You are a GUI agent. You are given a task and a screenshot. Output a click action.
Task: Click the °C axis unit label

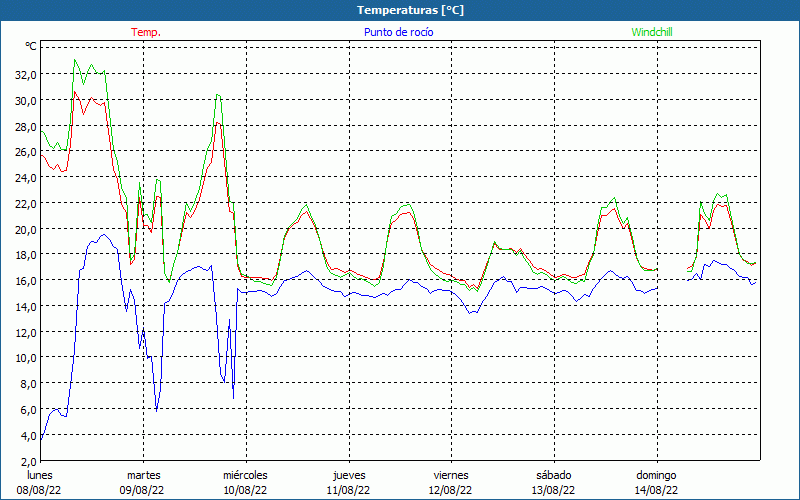[31, 46]
